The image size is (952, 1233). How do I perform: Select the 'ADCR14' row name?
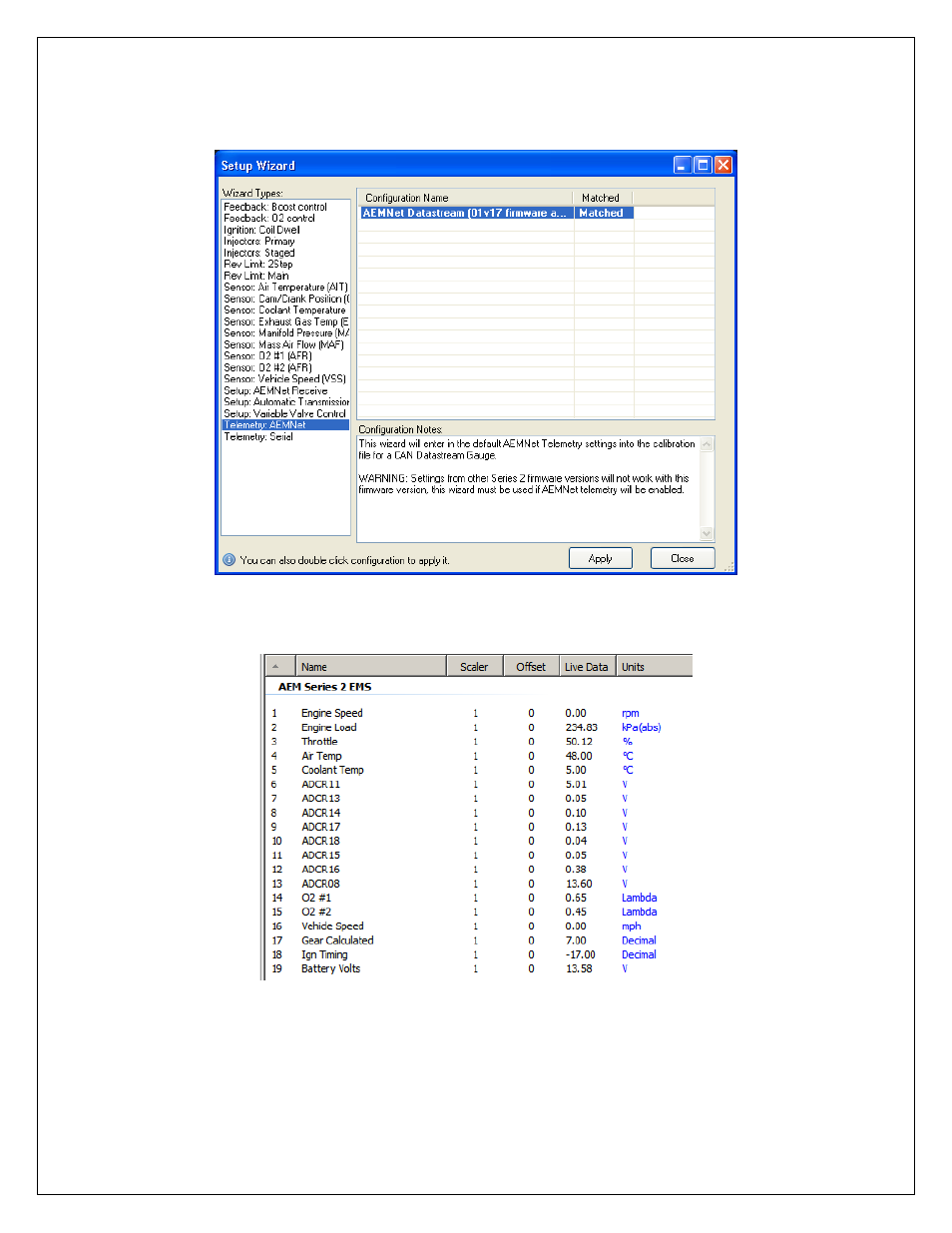(320, 813)
